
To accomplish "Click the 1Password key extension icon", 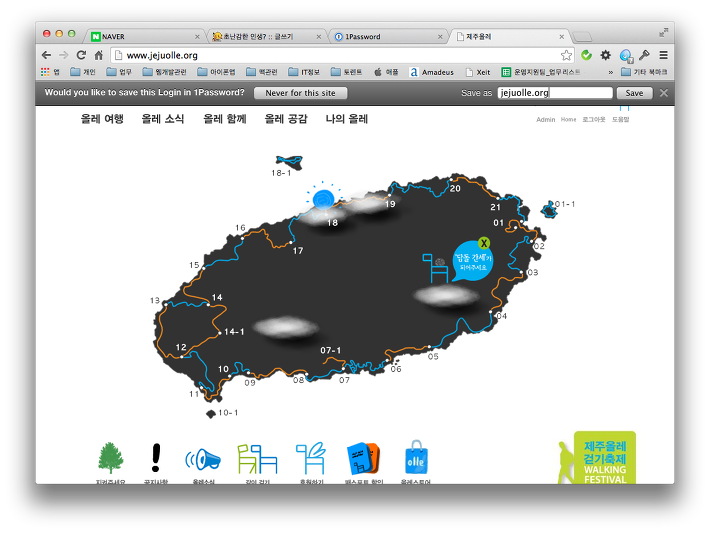I will click(644, 55).
